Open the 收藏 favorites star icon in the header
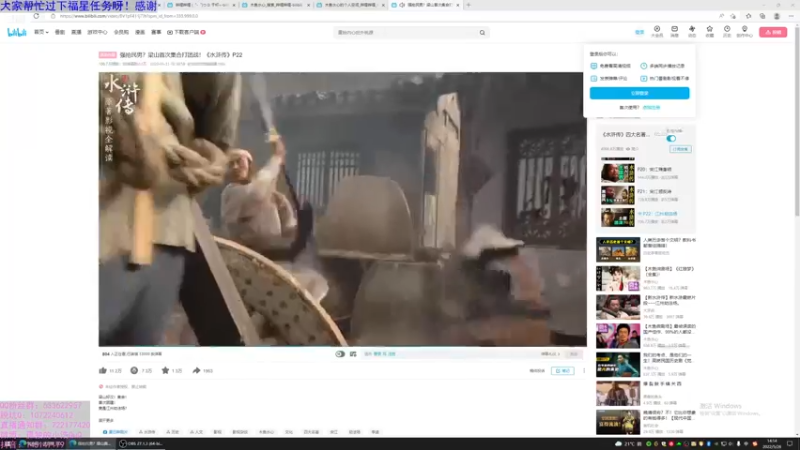800x450 pixels. [x=709, y=32]
